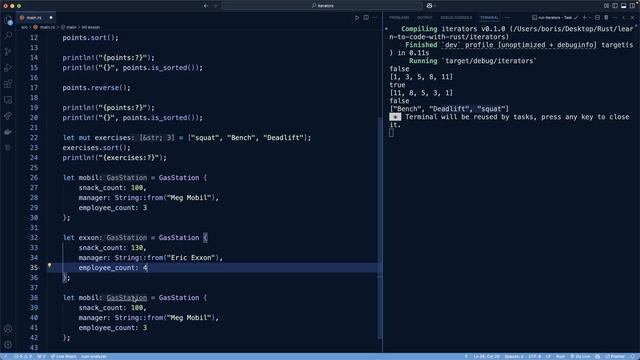Click the GasStation type hint on line 38
The height and width of the screenshot is (360, 640).
[x=127, y=298]
